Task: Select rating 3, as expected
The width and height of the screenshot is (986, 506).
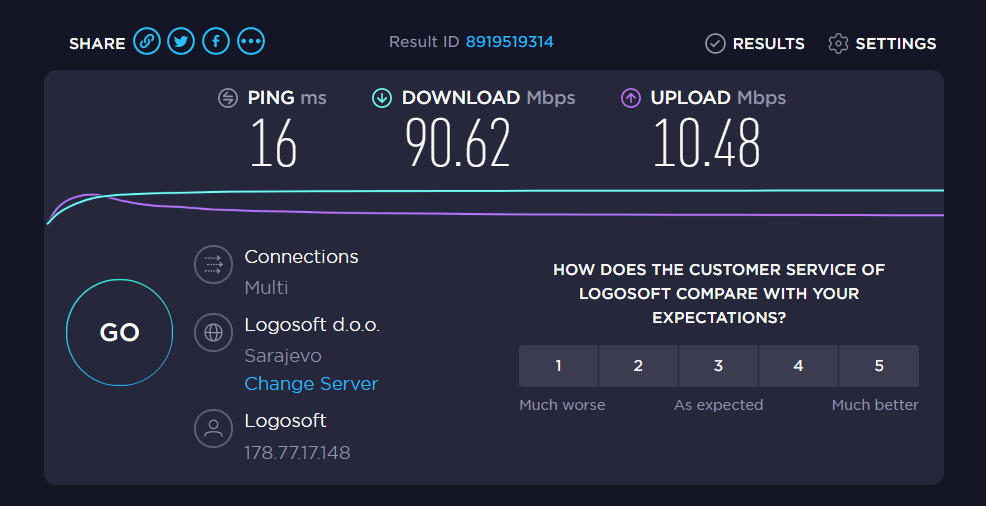Action: (x=718, y=366)
